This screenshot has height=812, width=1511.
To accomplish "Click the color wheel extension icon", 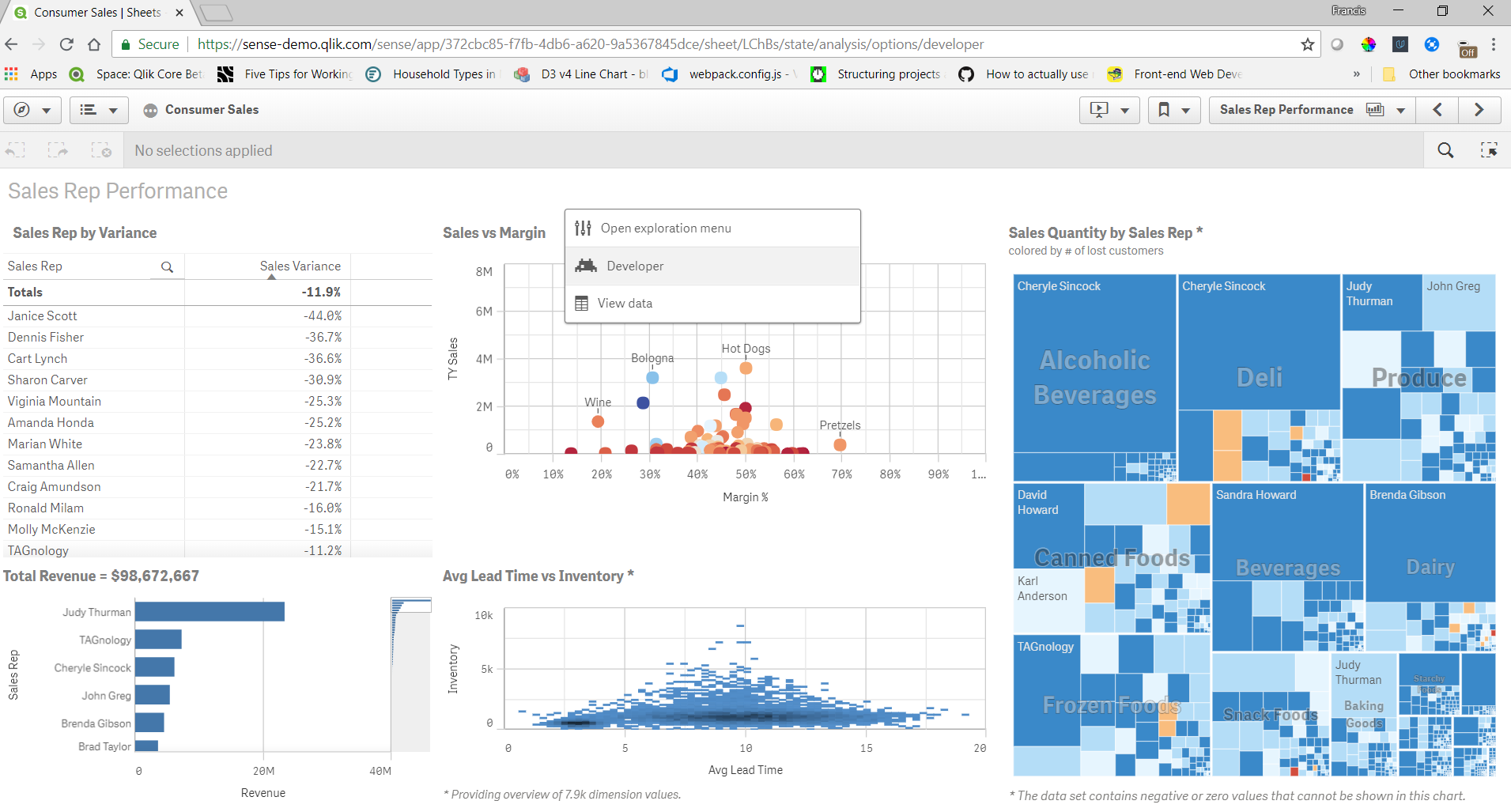I will coord(1369,44).
